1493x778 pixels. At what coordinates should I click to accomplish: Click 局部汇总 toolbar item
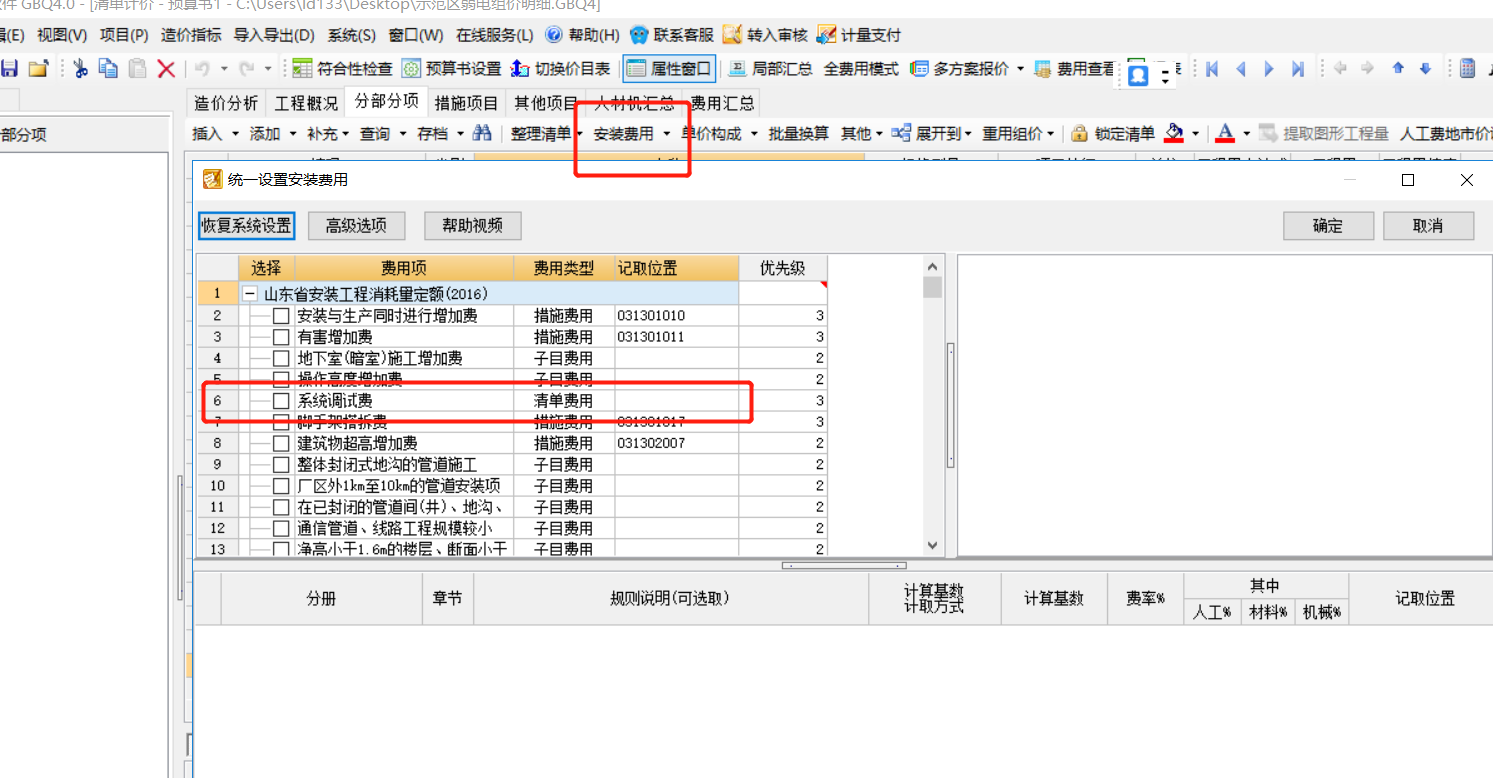(x=770, y=69)
